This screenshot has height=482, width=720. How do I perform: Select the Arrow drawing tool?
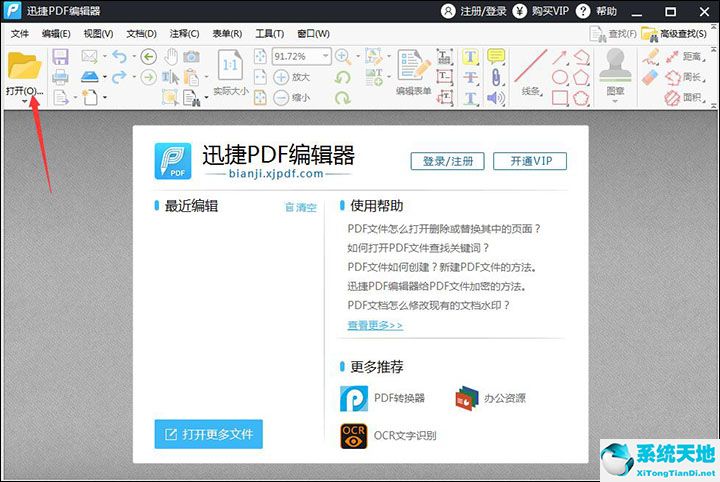click(x=560, y=57)
